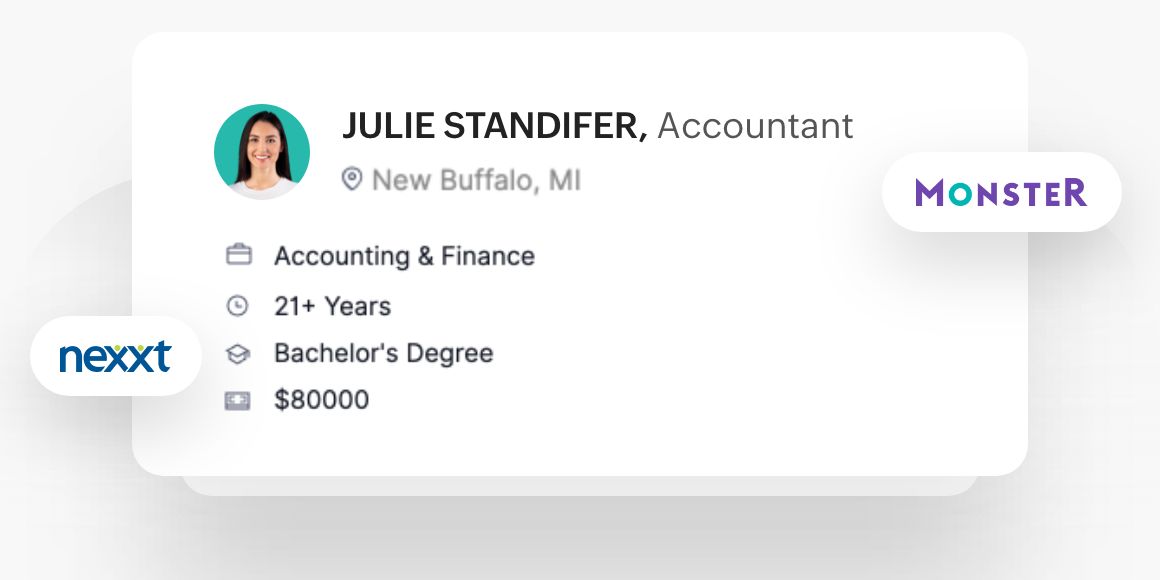The height and width of the screenshot is (580, 1160).
Task: Click the location pin icon
Action: [x=351, y=180]
